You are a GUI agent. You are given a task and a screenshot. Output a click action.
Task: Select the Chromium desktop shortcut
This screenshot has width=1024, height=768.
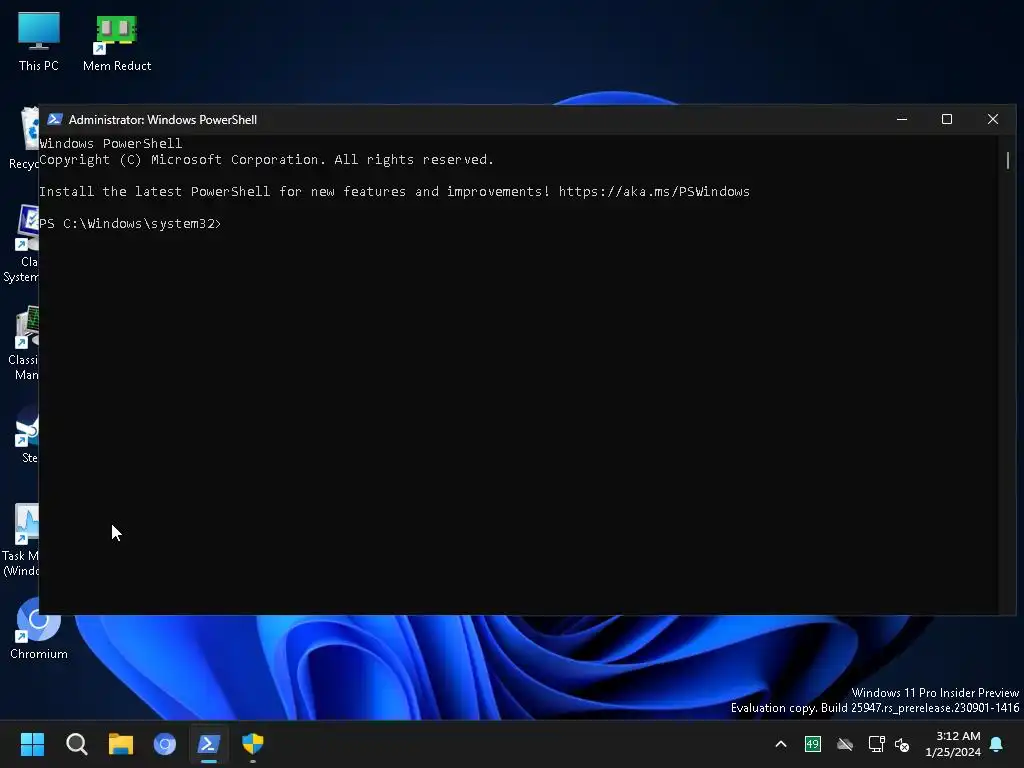39,630
